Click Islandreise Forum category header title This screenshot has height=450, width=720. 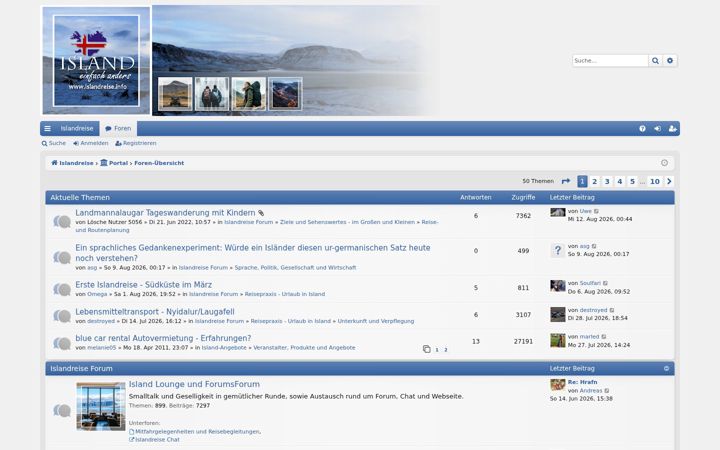81,369
